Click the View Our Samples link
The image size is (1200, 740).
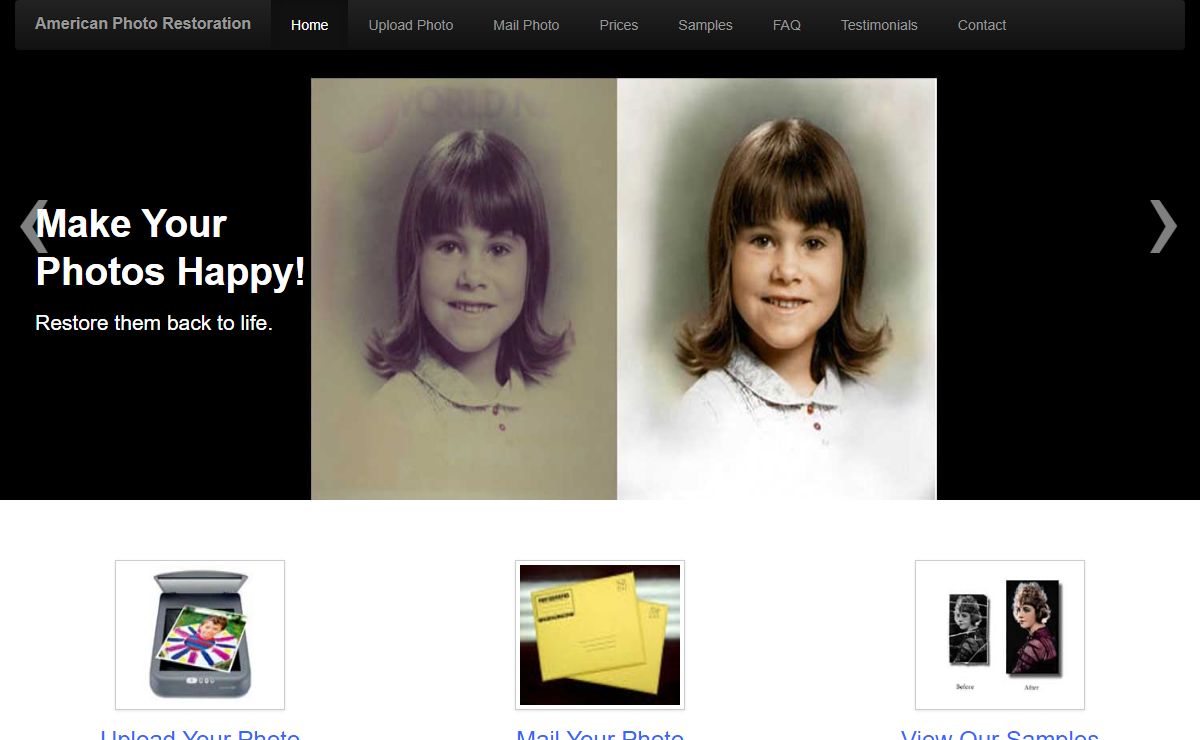tap(1000, 734)
